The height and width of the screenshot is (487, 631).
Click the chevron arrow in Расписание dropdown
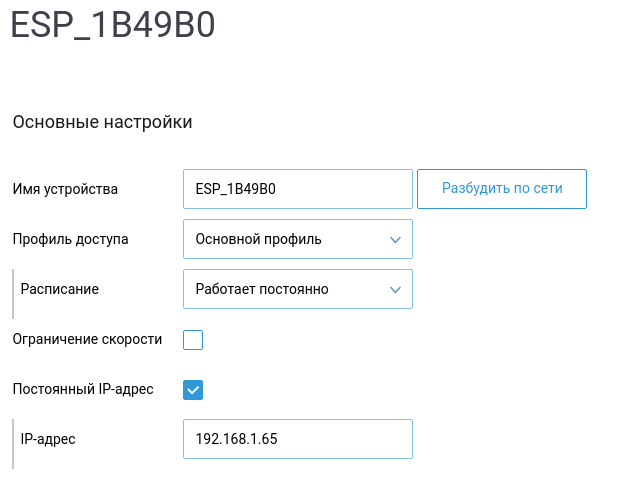[x=393, y=289]
